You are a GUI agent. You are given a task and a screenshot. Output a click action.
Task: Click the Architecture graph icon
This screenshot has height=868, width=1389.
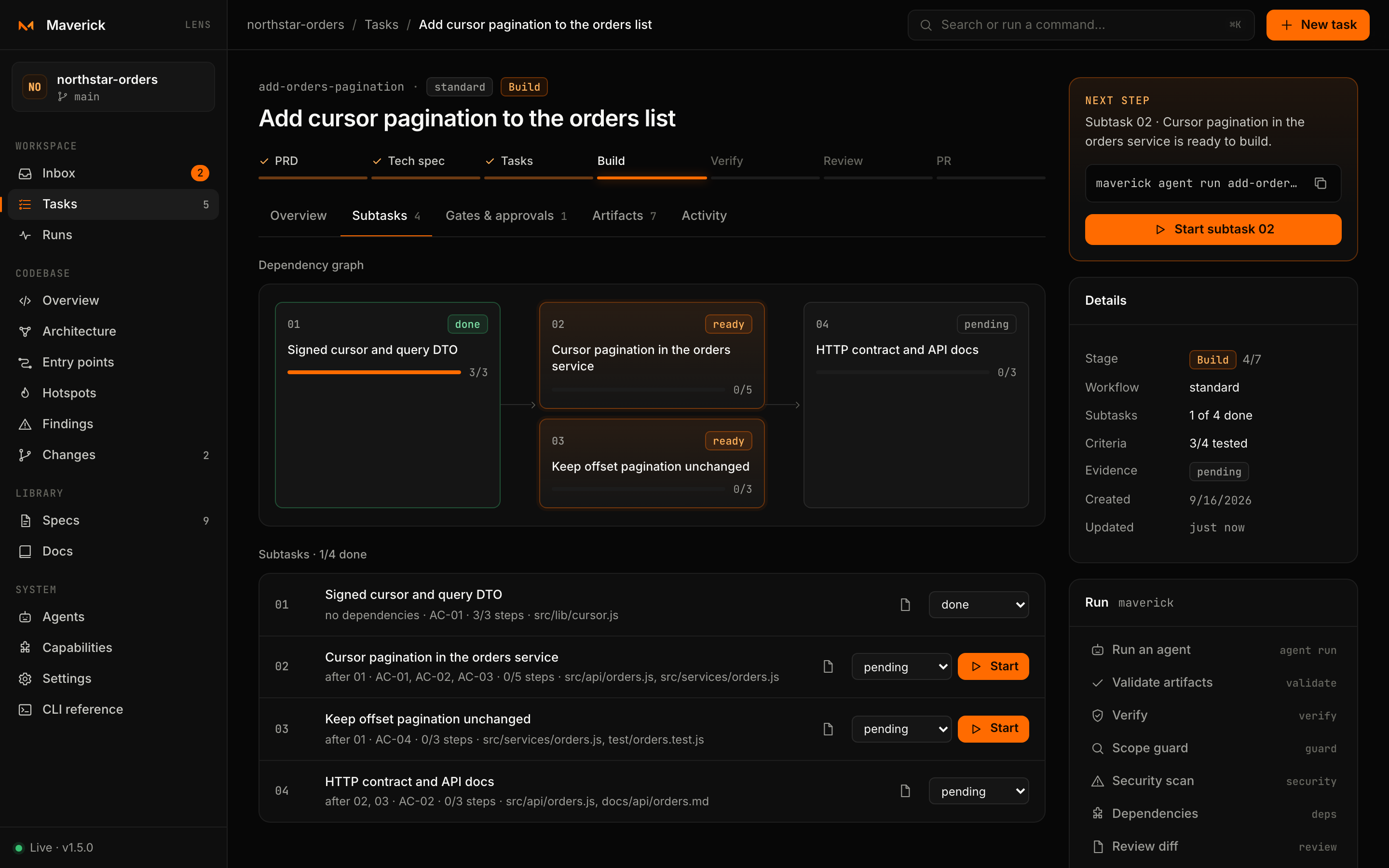(x=25, y=331)
